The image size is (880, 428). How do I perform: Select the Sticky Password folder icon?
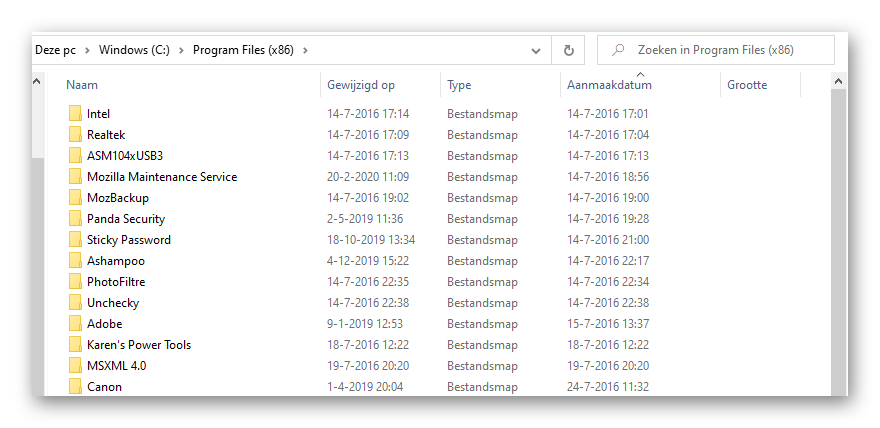75,240
